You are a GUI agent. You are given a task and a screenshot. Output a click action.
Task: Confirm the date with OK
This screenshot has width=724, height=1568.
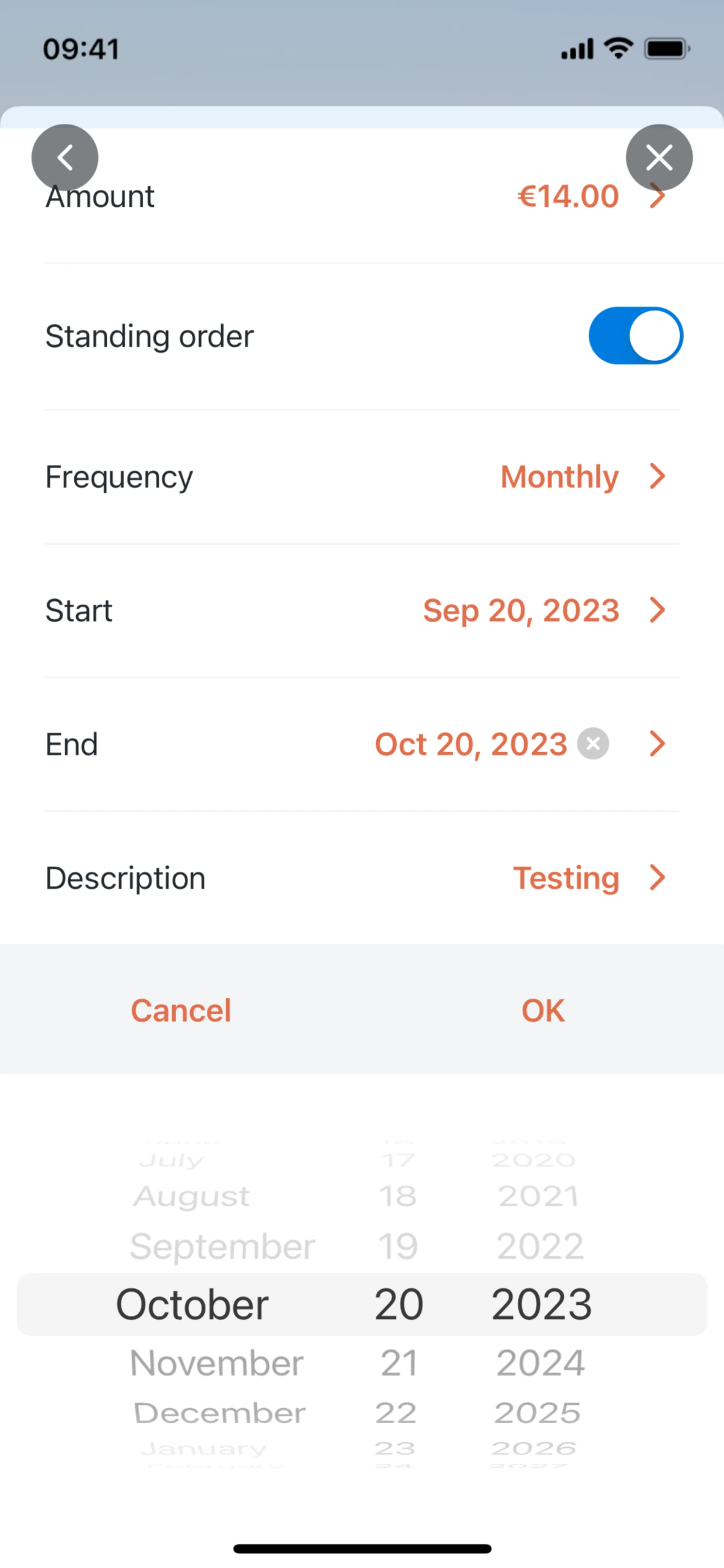(x=543, y=1011)
